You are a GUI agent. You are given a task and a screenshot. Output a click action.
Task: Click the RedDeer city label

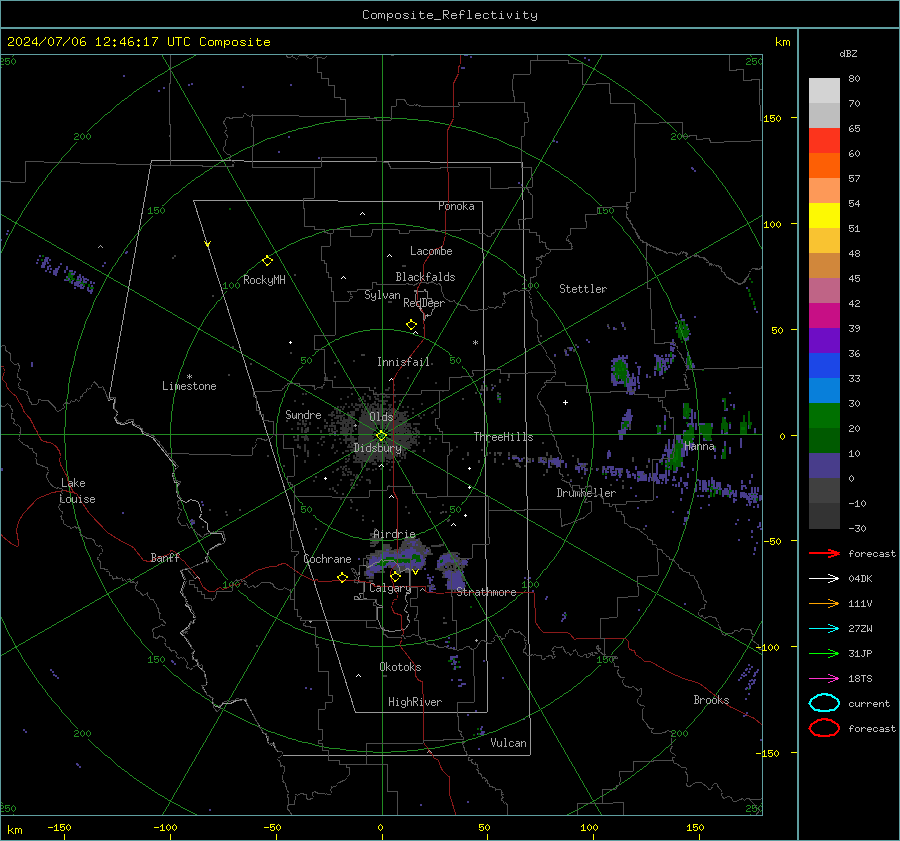point(424,303)
